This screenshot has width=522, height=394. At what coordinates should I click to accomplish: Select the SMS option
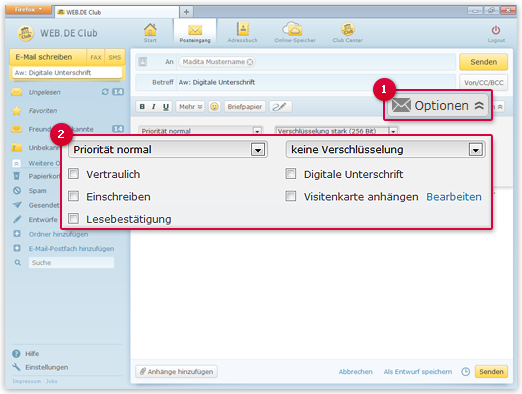coord(115,57)
